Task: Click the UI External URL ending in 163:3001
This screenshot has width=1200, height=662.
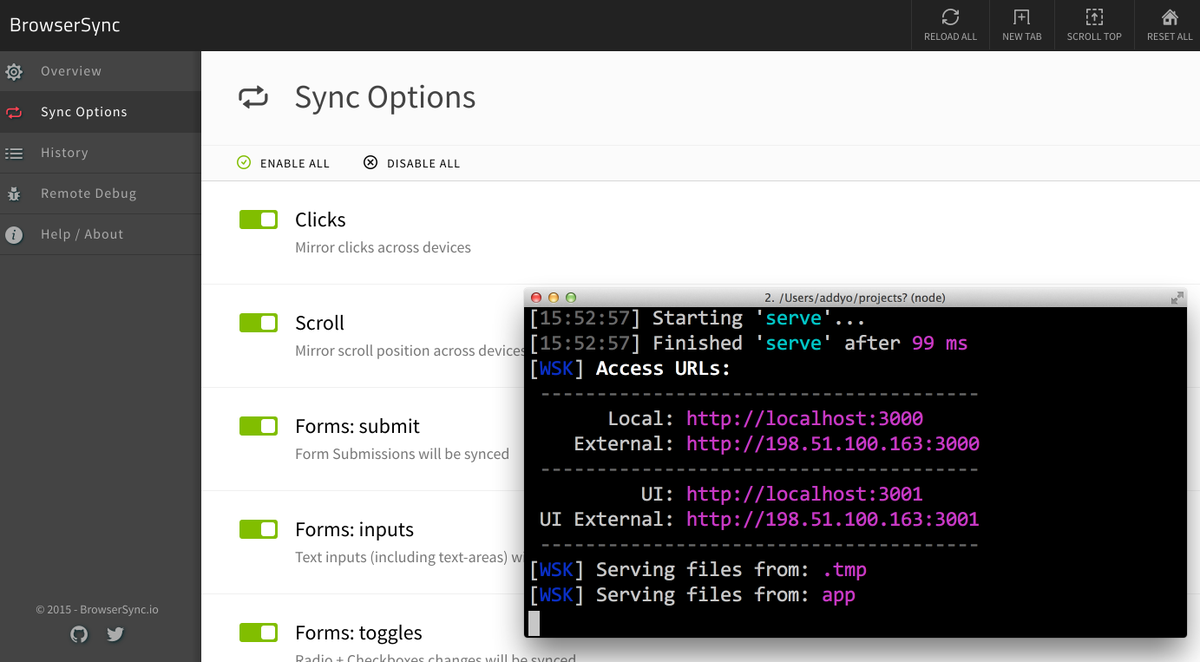Action: click(832, 519)
